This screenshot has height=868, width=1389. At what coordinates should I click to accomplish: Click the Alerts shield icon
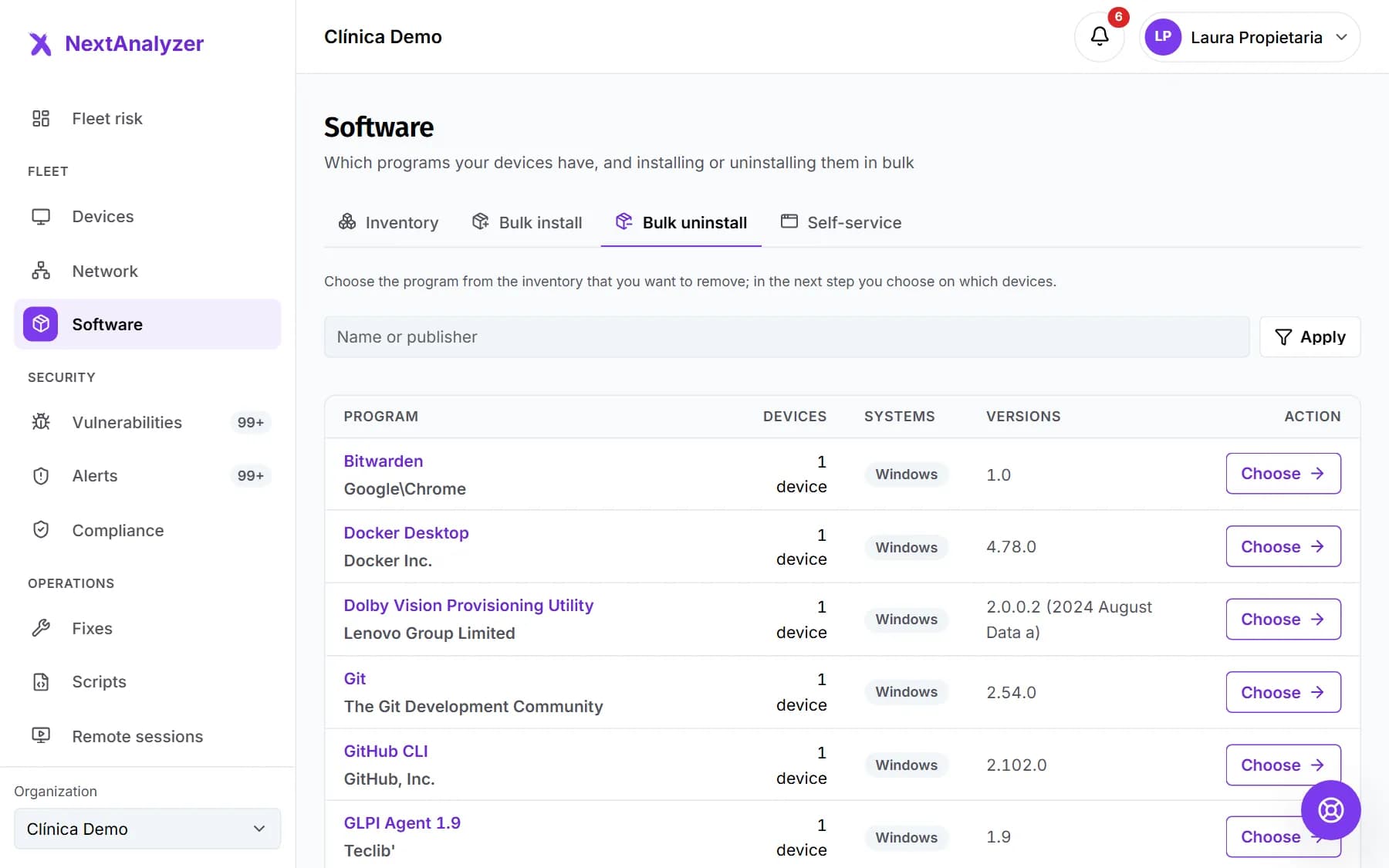(41, 476)
